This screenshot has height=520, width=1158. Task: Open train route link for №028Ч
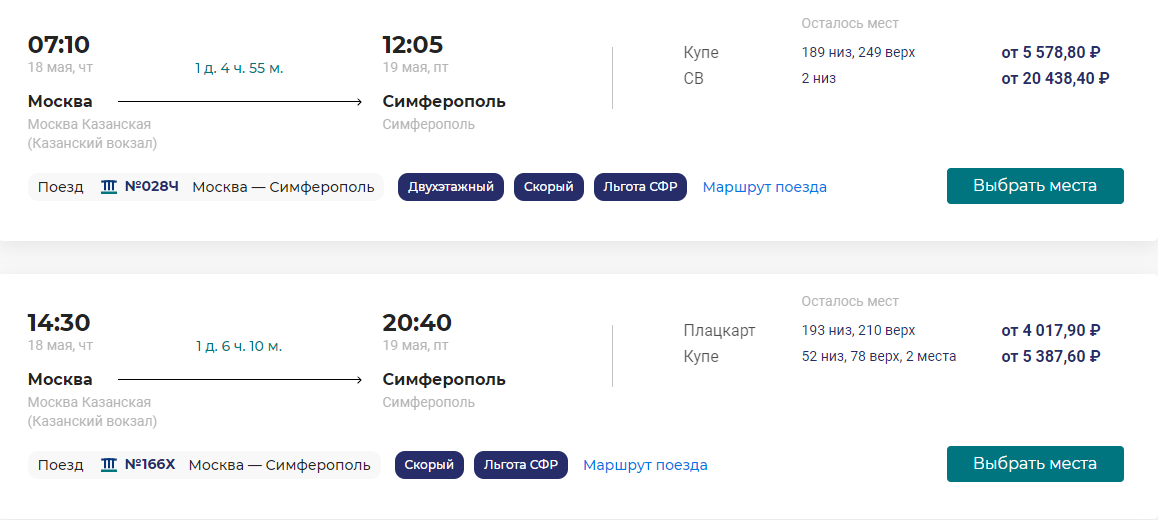click(x=764, y=187)
